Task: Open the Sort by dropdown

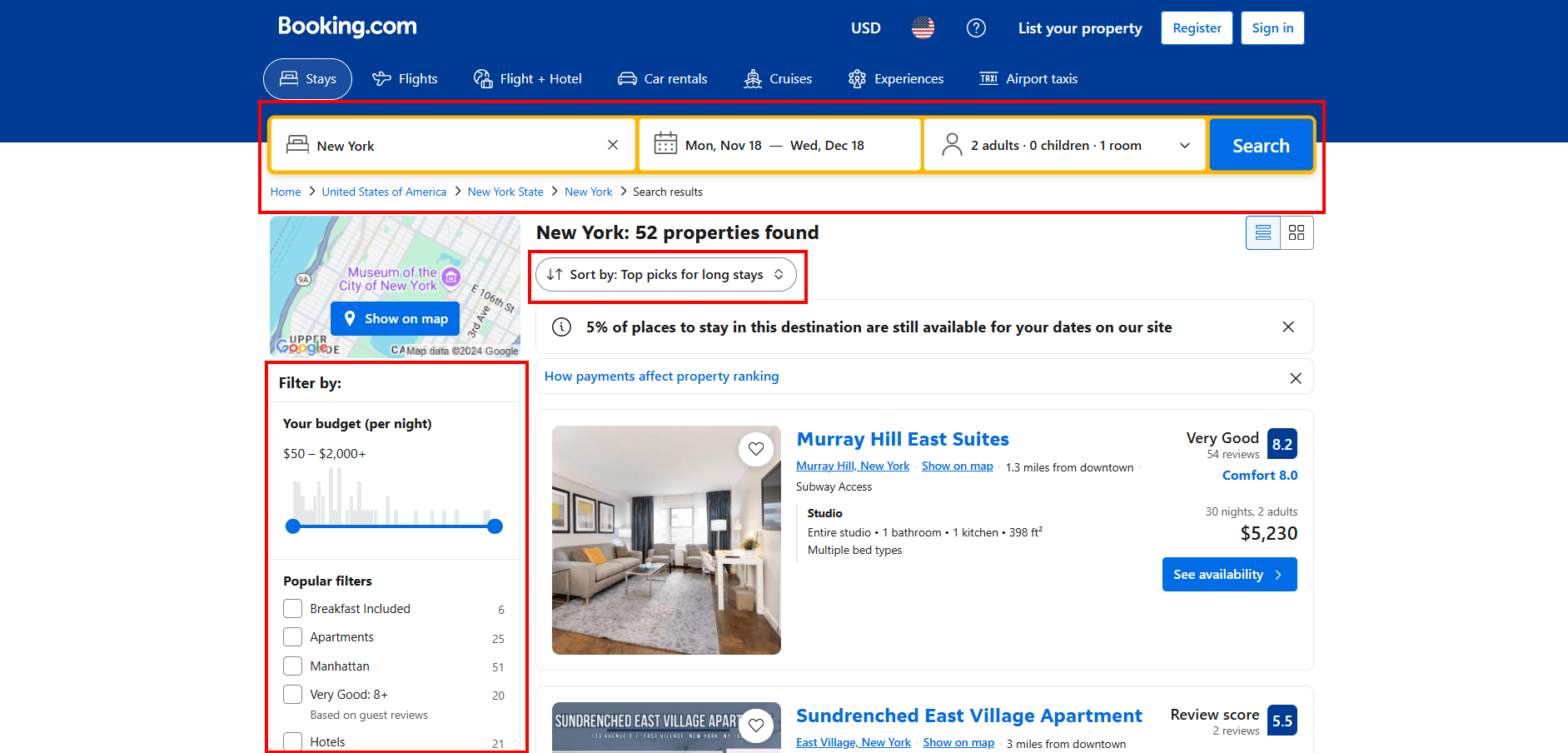Action: (x=666, y=274)
